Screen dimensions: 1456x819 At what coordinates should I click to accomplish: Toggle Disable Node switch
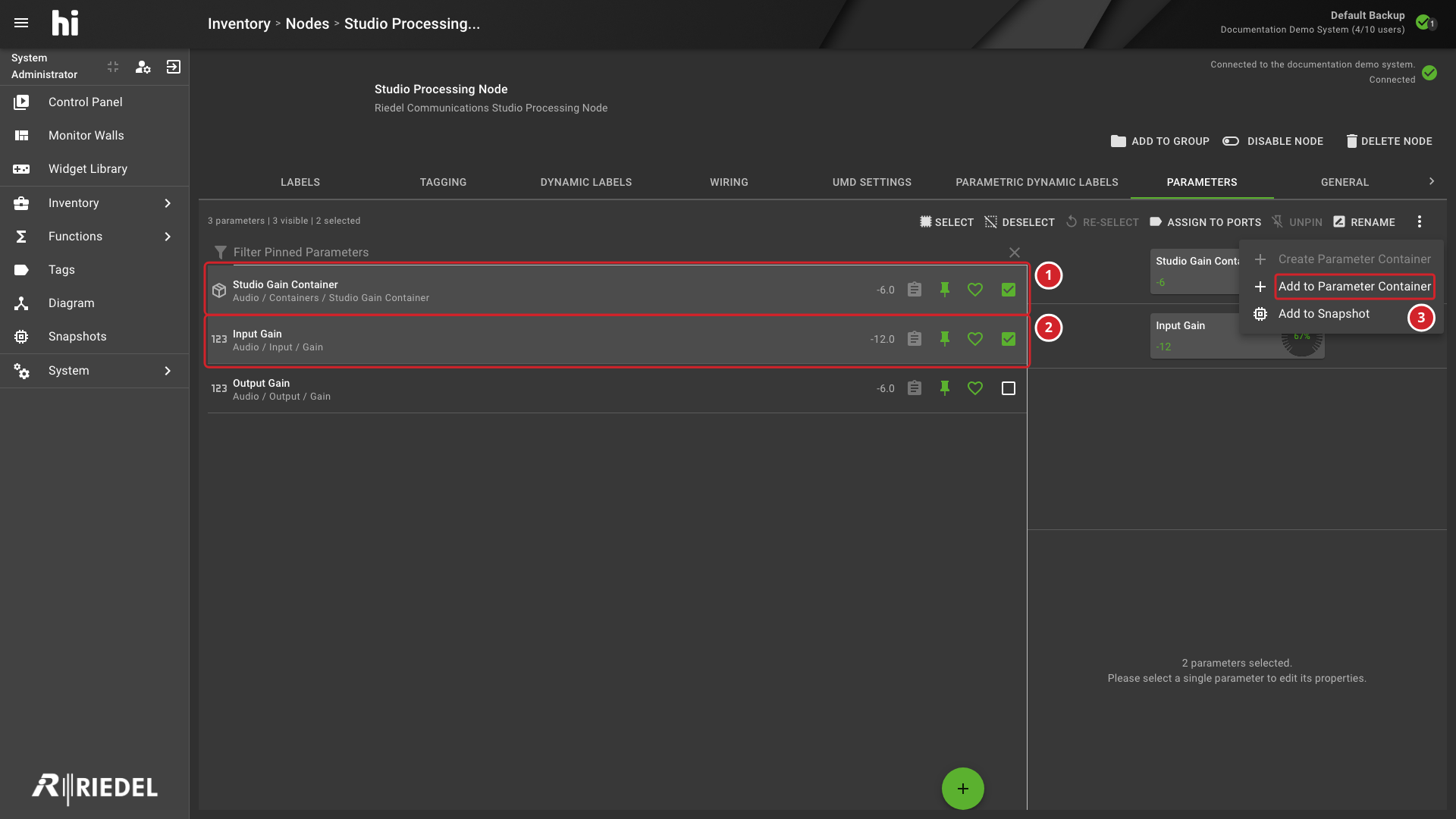[x=1273, y=141]
